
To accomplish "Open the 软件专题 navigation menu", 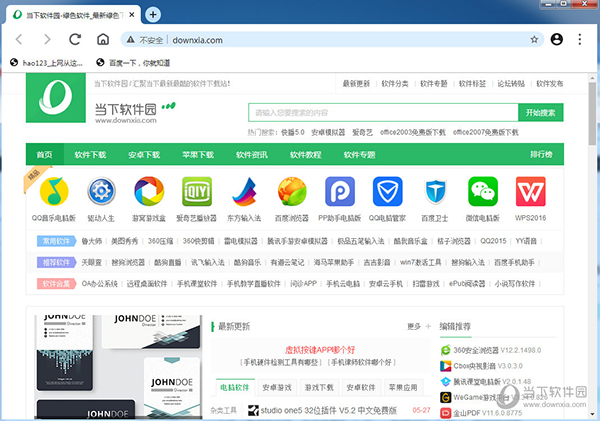I will point(360,155).
